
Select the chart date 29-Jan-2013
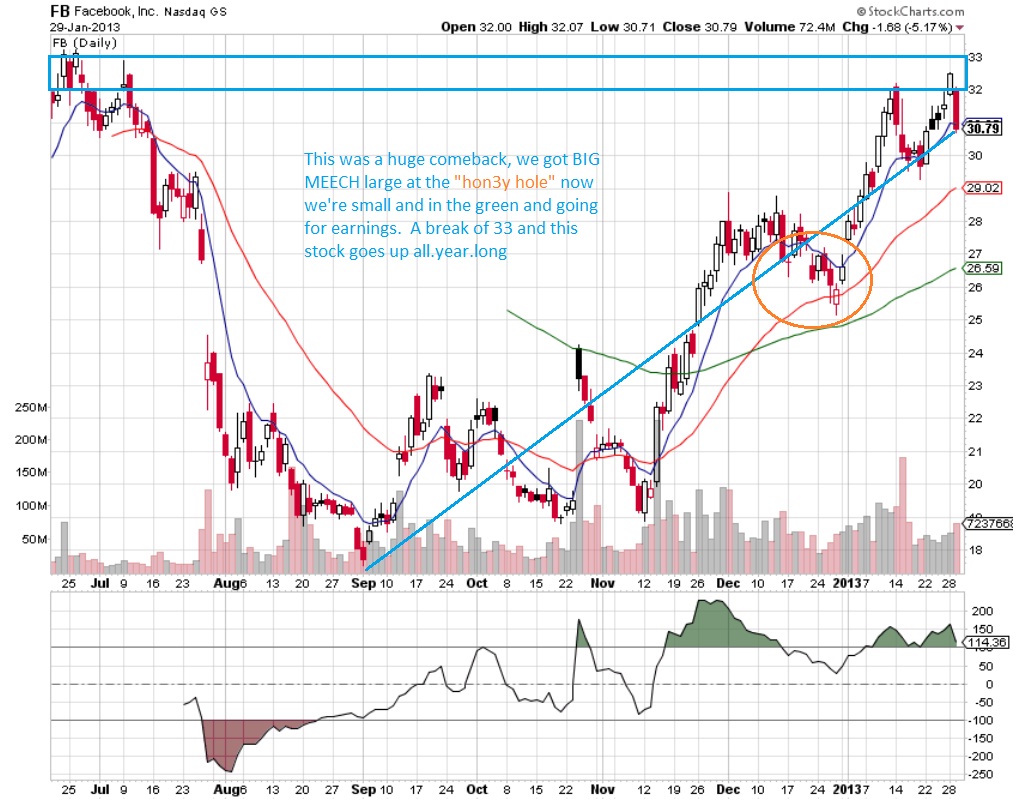pos(85,27)
